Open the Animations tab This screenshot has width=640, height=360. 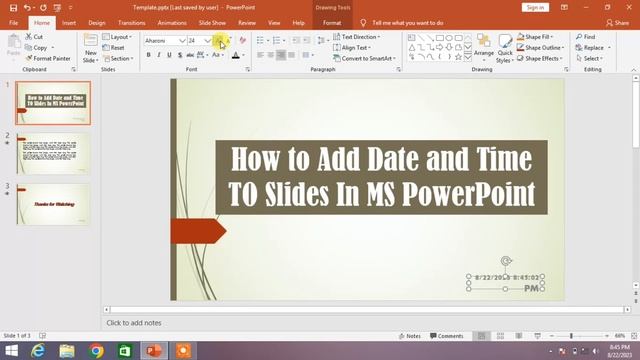(x=172, y=23)
